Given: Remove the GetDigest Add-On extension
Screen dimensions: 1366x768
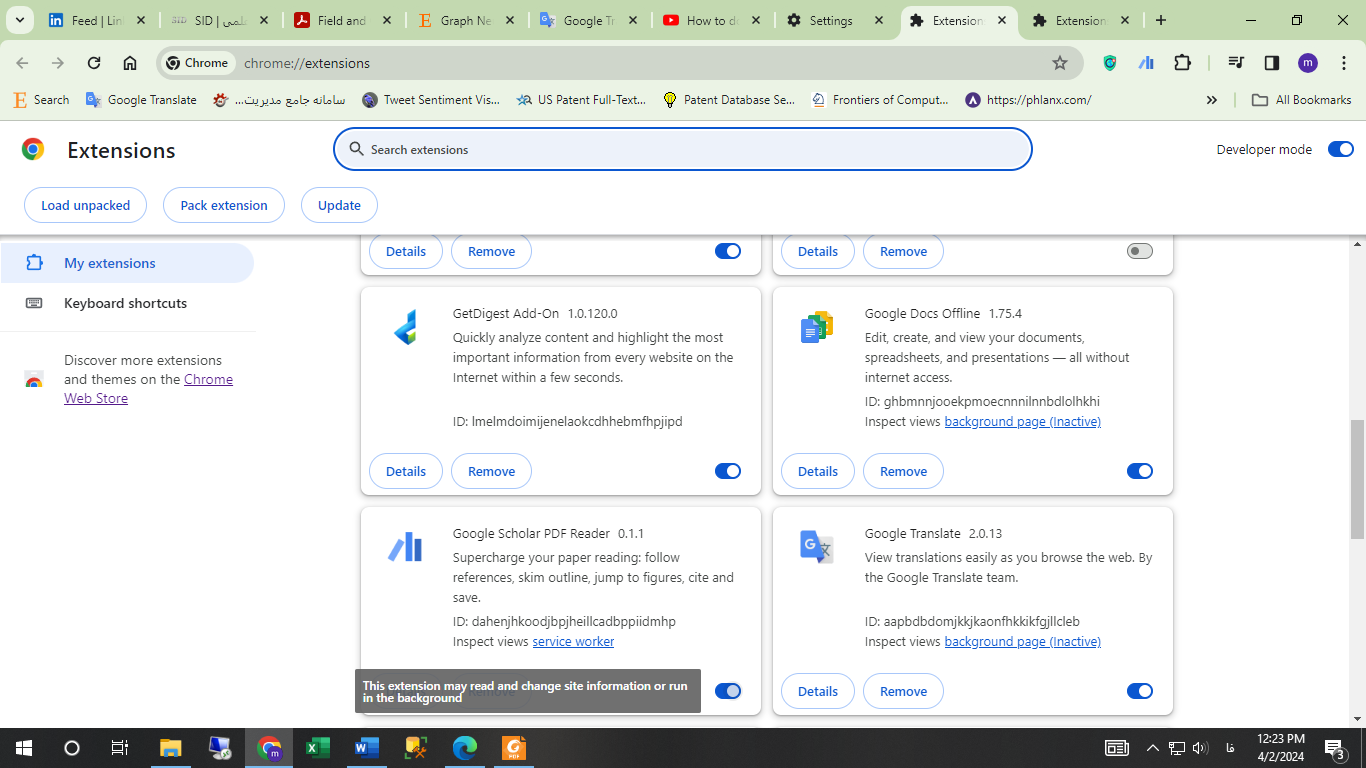Looking at the screenshot, I should pyautogui.click(x=491, y=471).
